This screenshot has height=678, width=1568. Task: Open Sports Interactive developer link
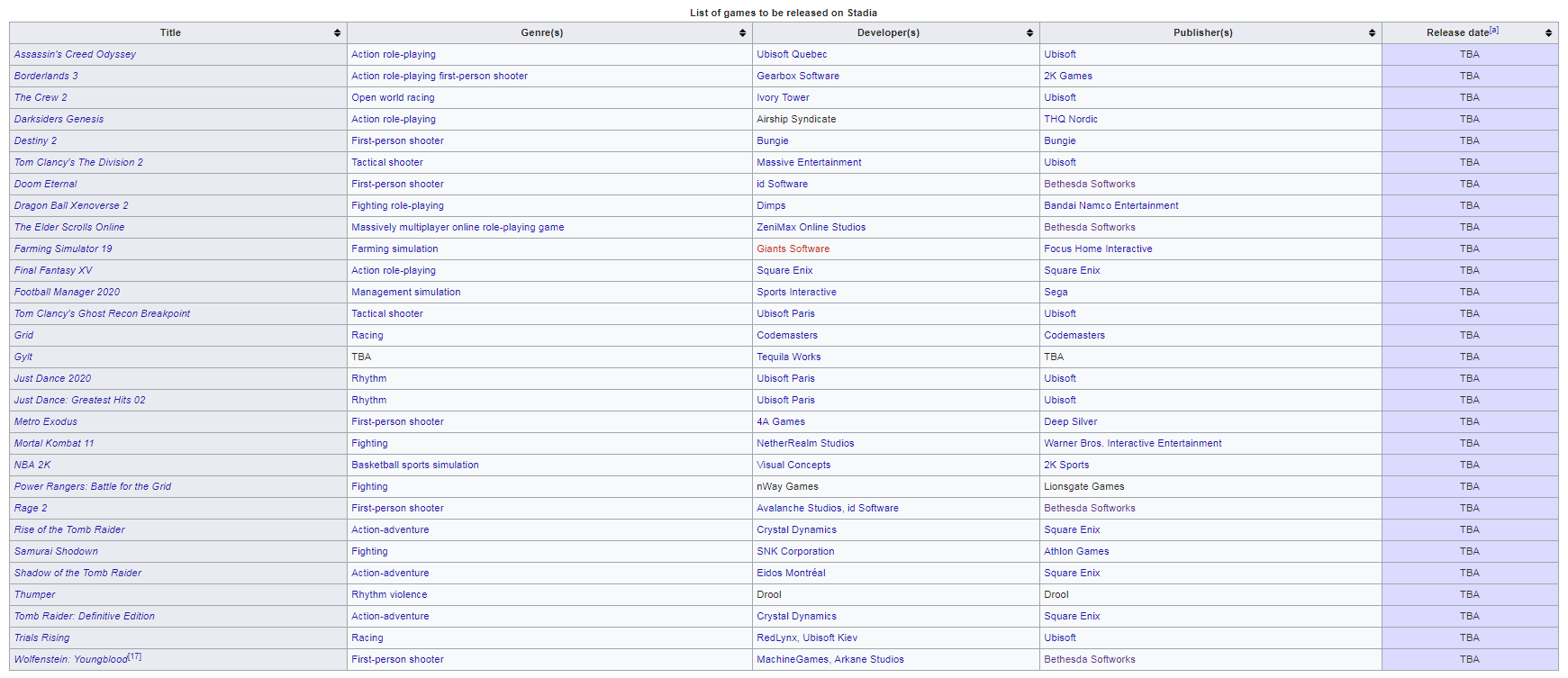[x=796, y=292]
